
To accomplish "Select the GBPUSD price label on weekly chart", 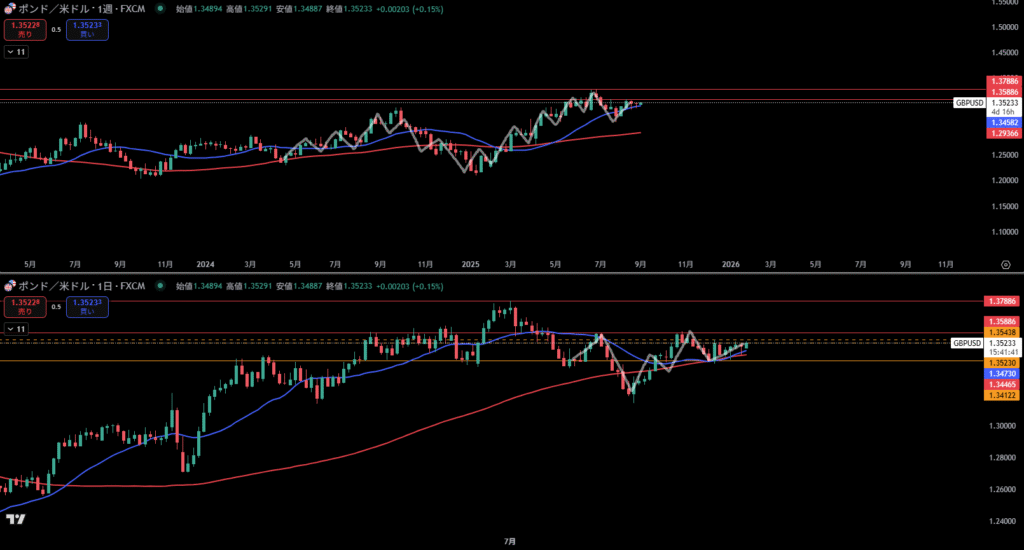I will [969, 103].
